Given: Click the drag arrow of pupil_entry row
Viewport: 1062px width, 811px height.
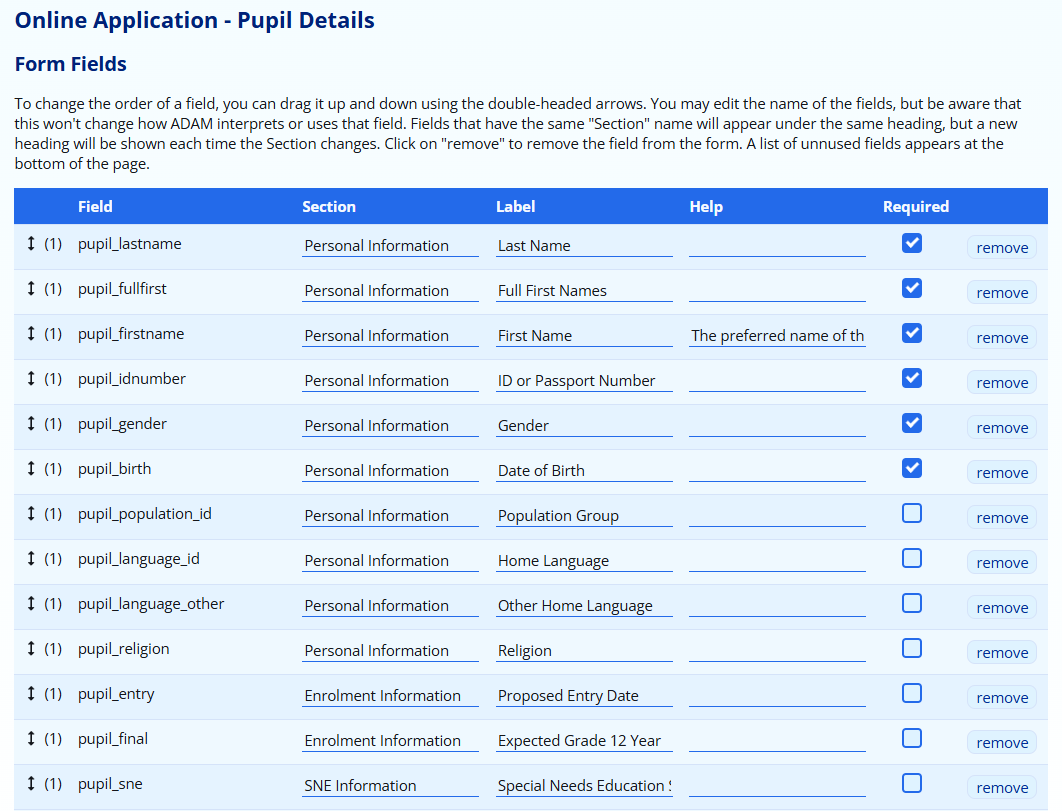Looking at the screenshot, I should coord(31,693).
